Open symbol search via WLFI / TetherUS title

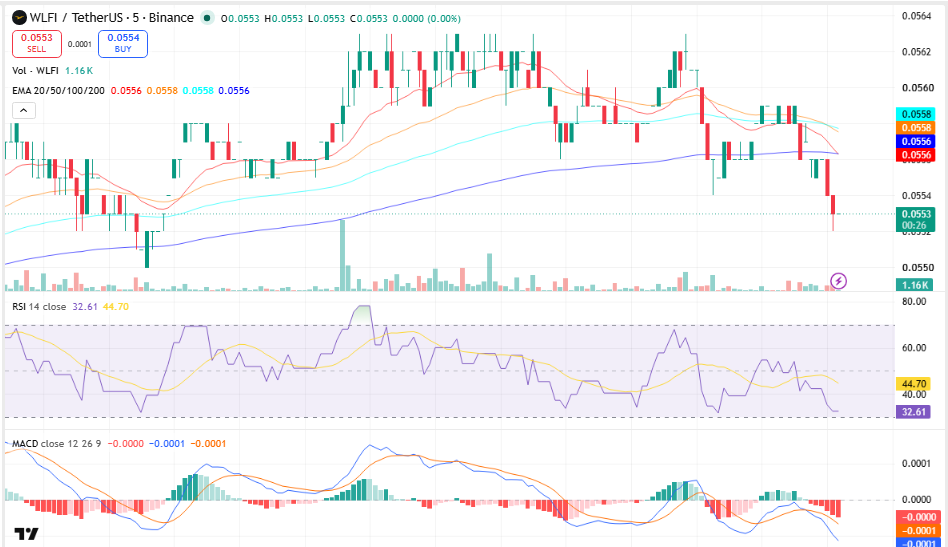[111, 18]
